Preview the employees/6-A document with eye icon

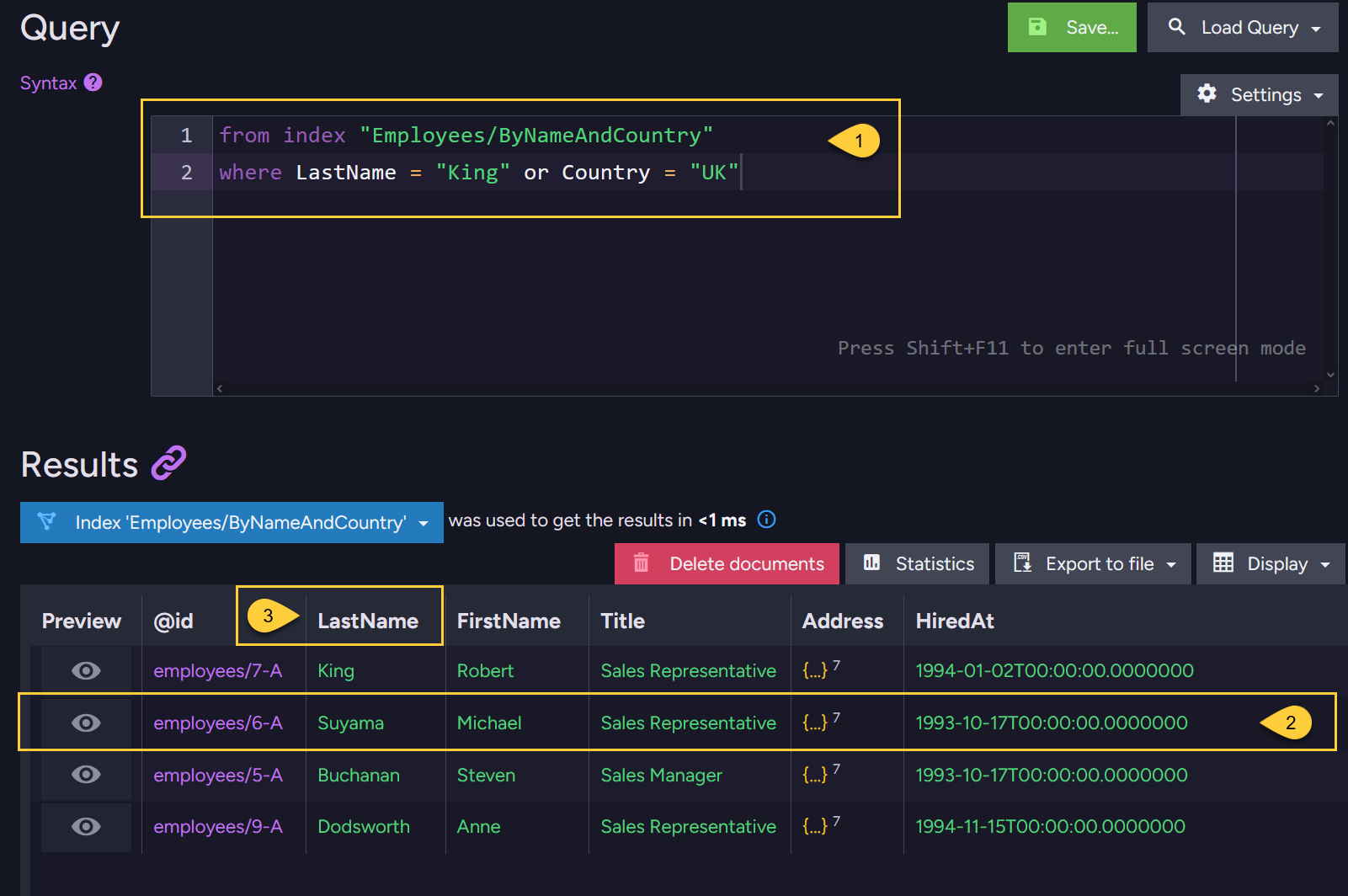click(x=86, y=723)
